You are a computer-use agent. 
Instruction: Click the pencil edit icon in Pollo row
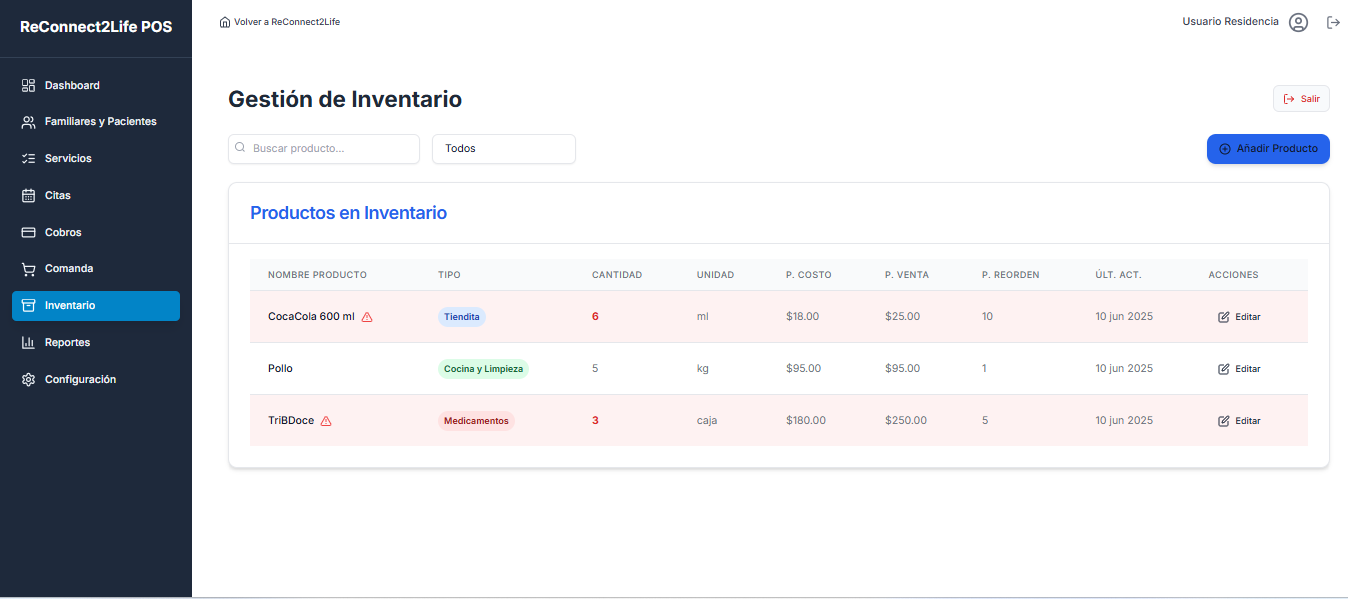click(1224, 369)
